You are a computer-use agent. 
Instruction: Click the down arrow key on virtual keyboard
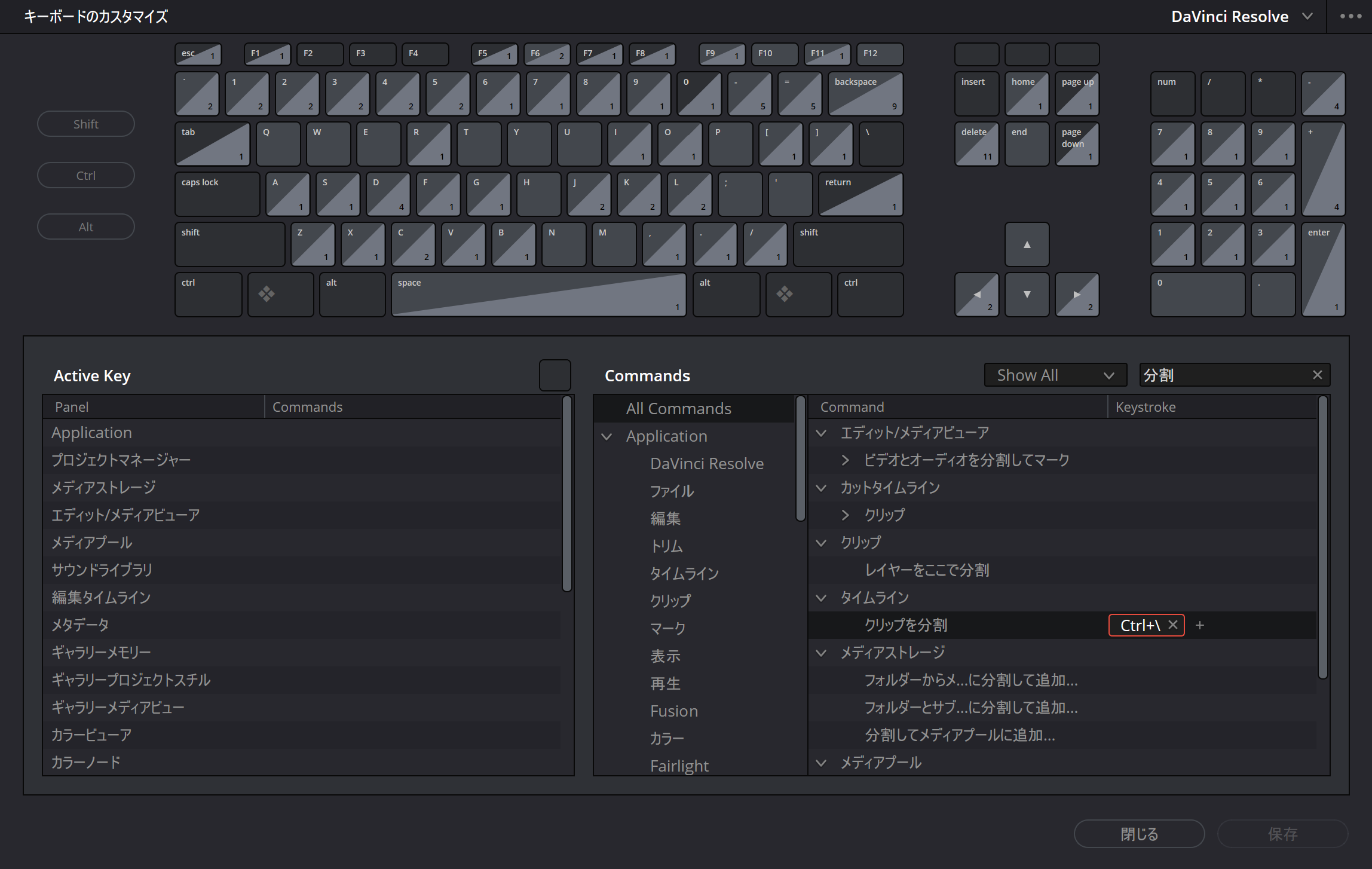(x=1027, y=295)
